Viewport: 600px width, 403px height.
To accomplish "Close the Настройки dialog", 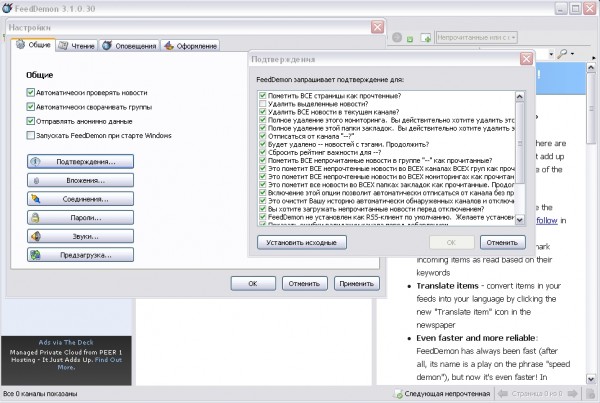I will click(377, 27).
